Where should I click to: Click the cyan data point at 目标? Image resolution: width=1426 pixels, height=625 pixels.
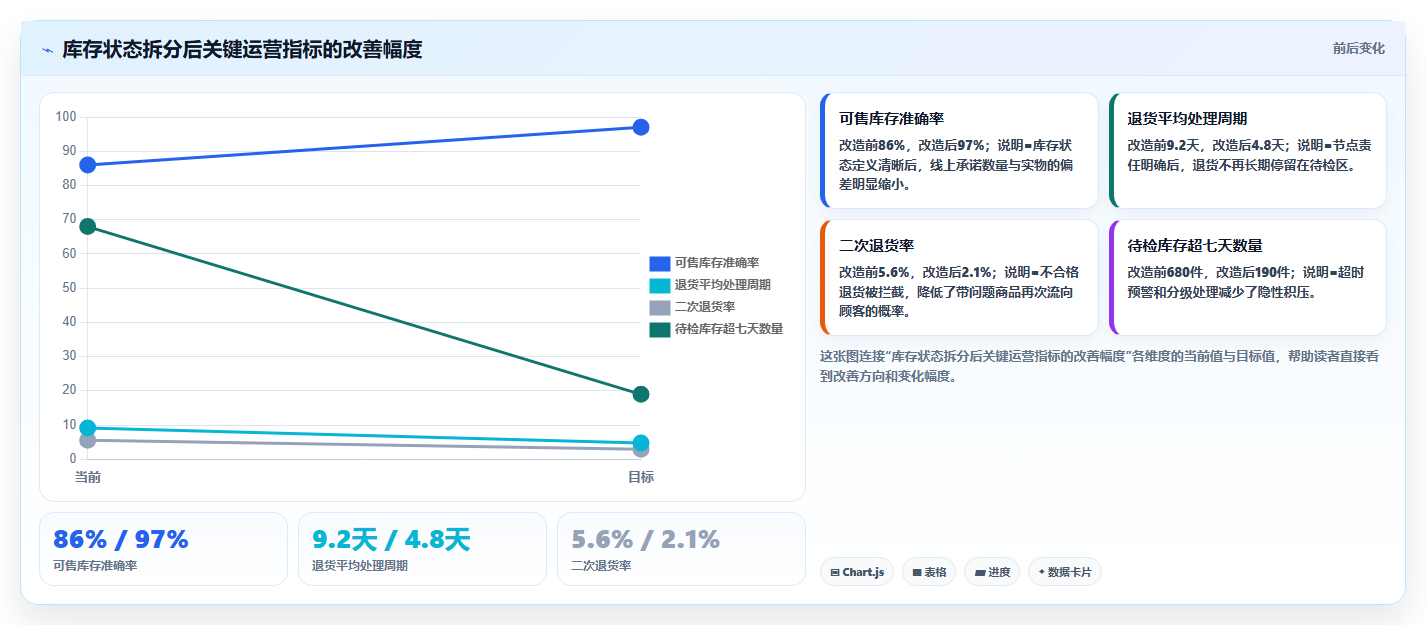(641, 443)
